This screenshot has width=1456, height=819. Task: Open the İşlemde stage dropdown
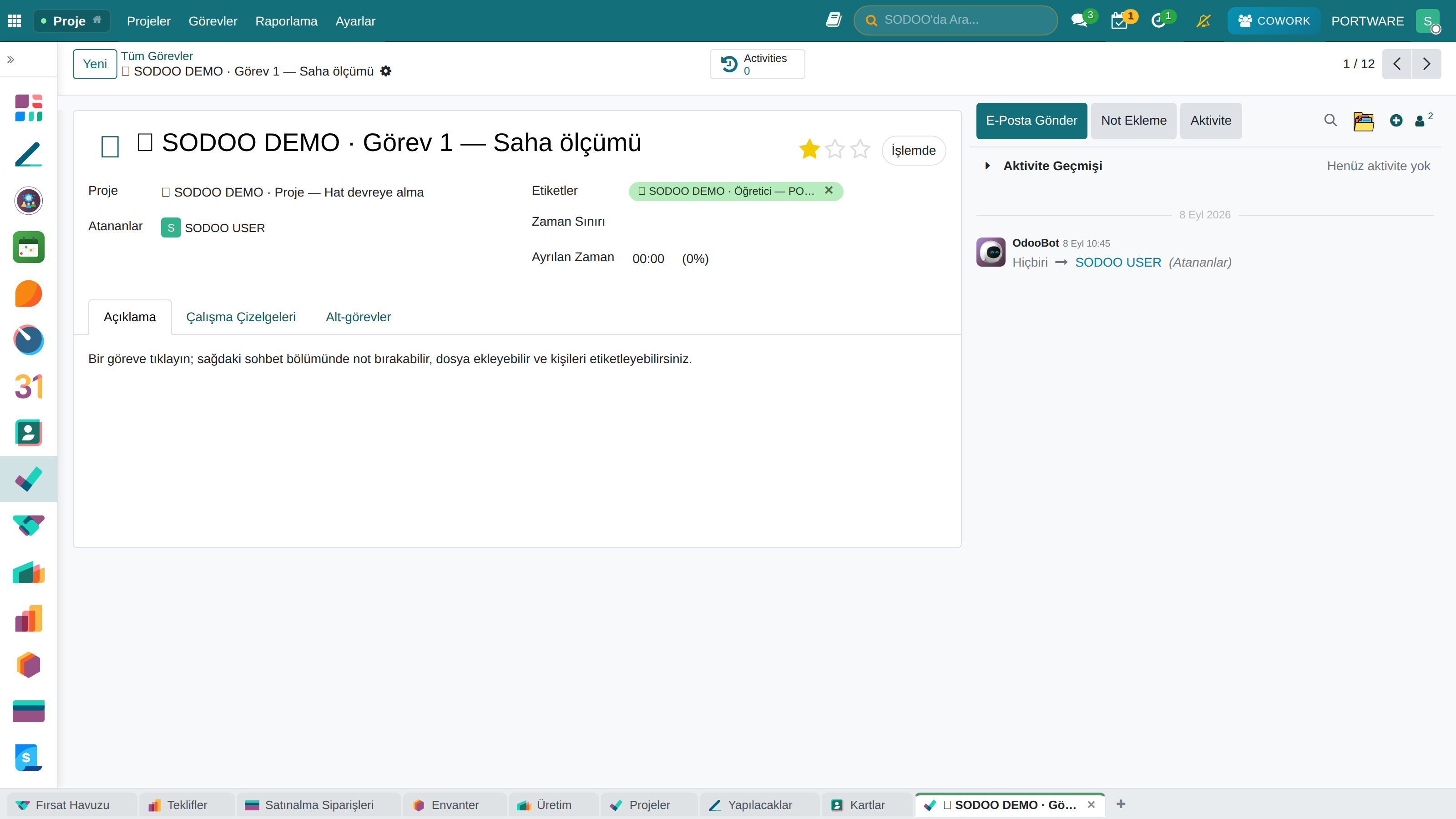[x=913, y=150]
